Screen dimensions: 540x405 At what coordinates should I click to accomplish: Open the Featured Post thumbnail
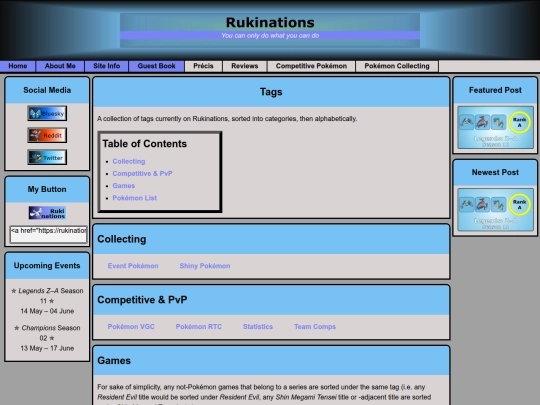pyautogui.click(x=495, y=127)
